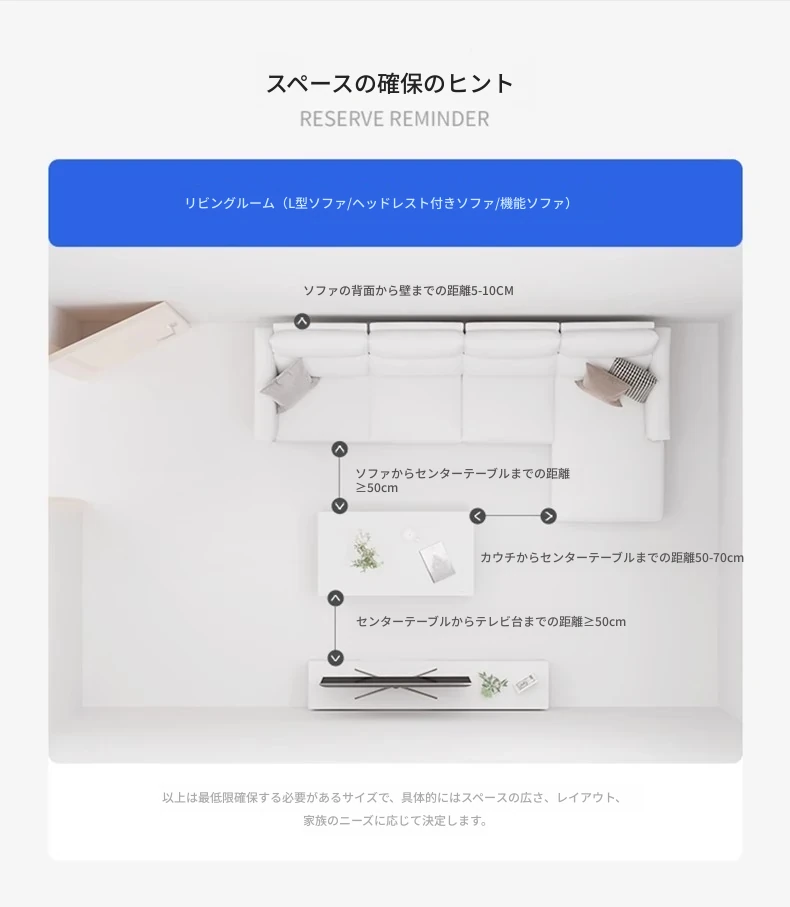This screenshot has height=907, width=790.
Task: Click the sofa-to-wall distance 5-10CM label
Action: (408, 290)
